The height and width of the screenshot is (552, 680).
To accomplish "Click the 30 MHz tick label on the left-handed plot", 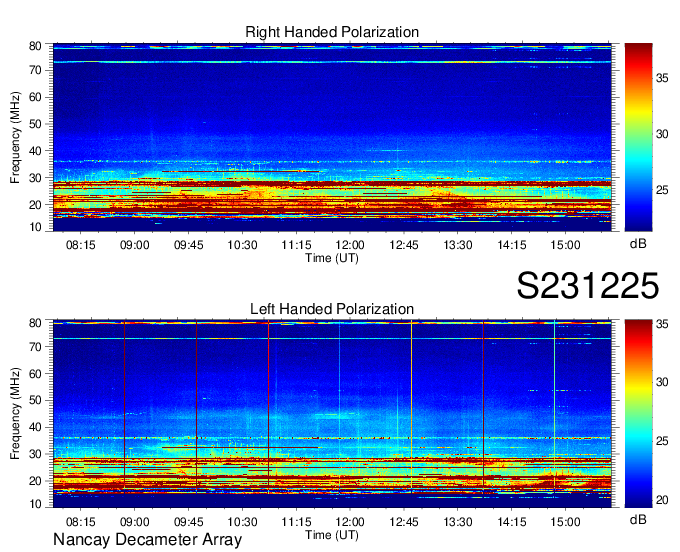I will 35,454.
